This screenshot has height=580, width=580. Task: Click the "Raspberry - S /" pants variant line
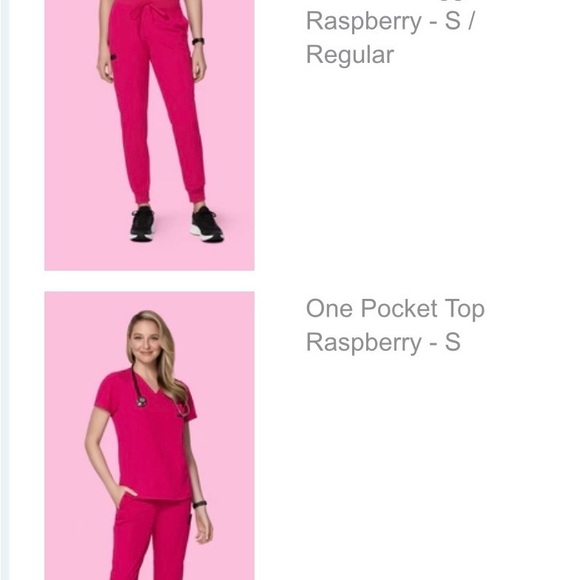click(390, 21)
